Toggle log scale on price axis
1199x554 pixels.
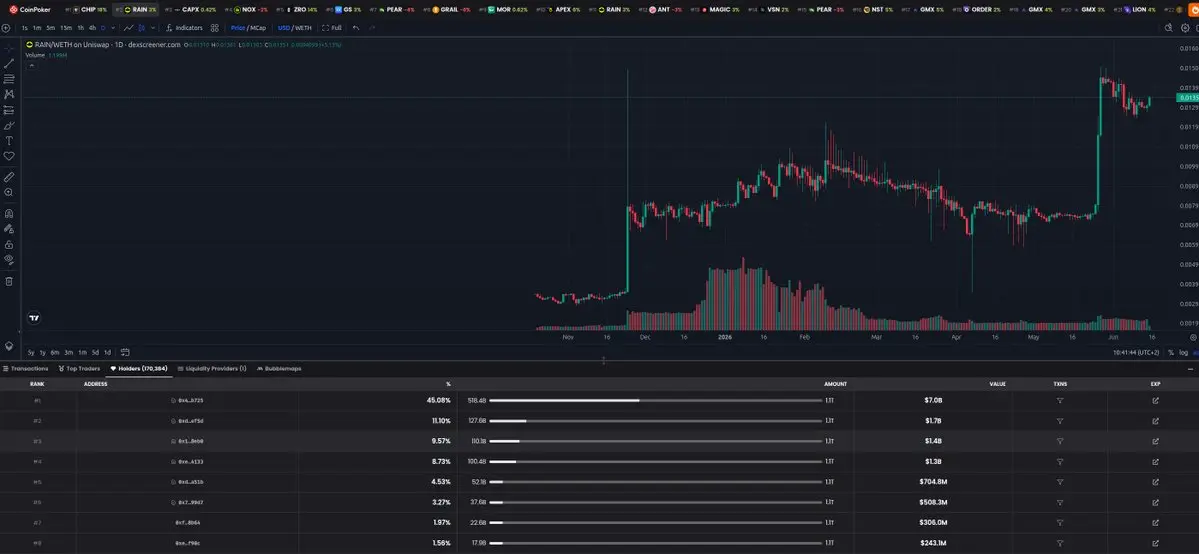click(x=1184, y=352)
